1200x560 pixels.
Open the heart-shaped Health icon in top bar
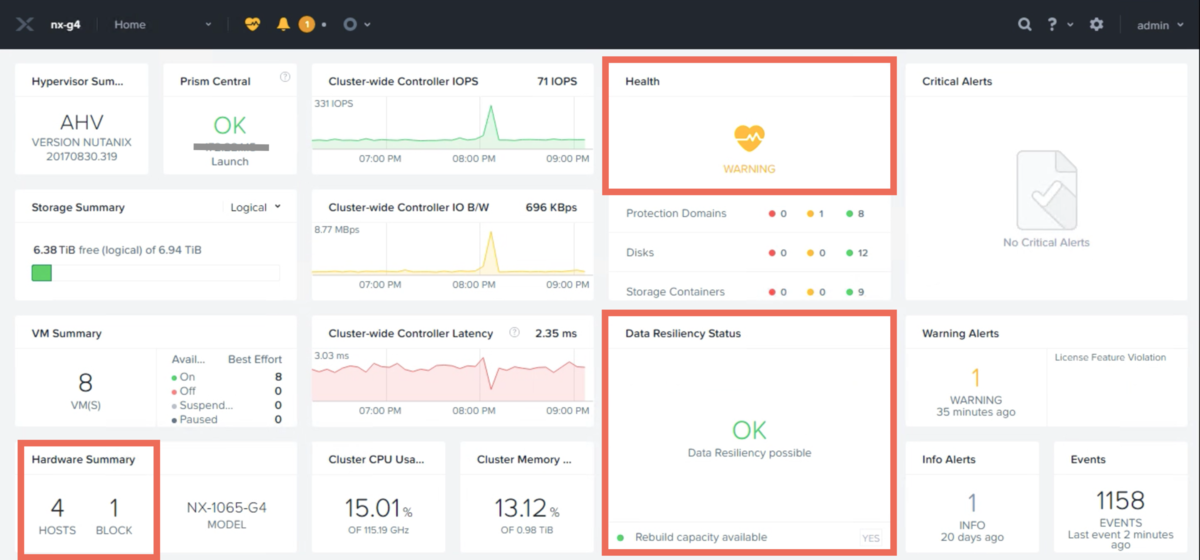(x=252, y=24)
